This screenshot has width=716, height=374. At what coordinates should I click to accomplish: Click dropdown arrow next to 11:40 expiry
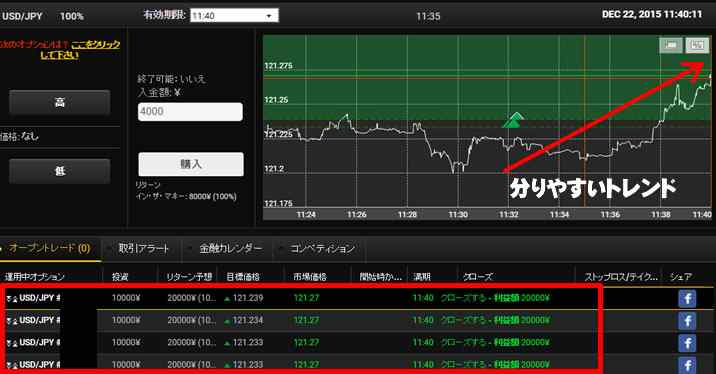click(x=269, y=16)
